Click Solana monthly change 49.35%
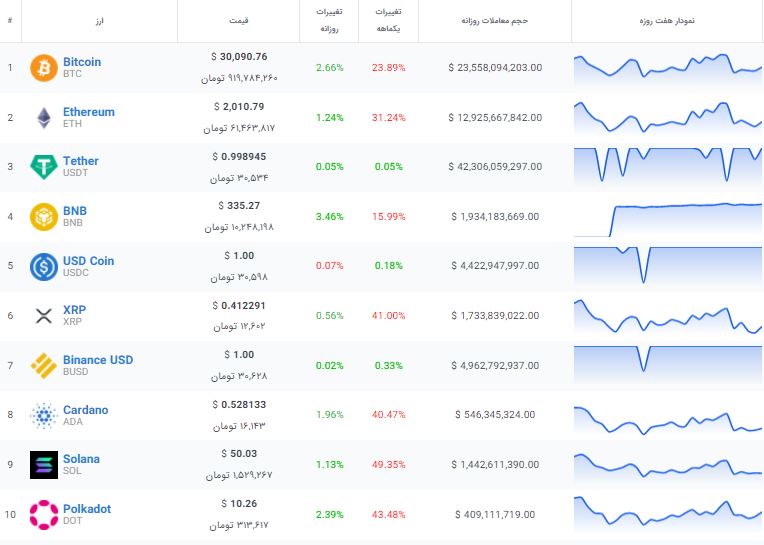Screen dimensions: 764x545 coord(388,465)
